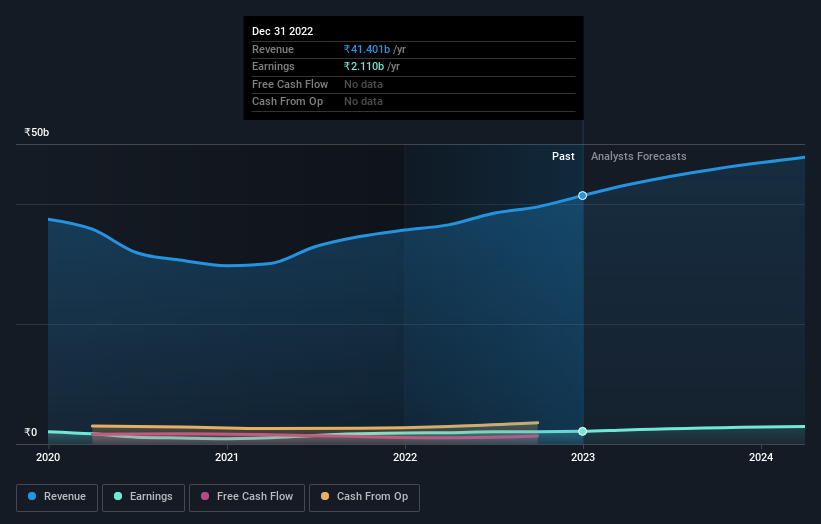
Task: Toggle the Earnings legend button
Action: [x=143, y=497]
